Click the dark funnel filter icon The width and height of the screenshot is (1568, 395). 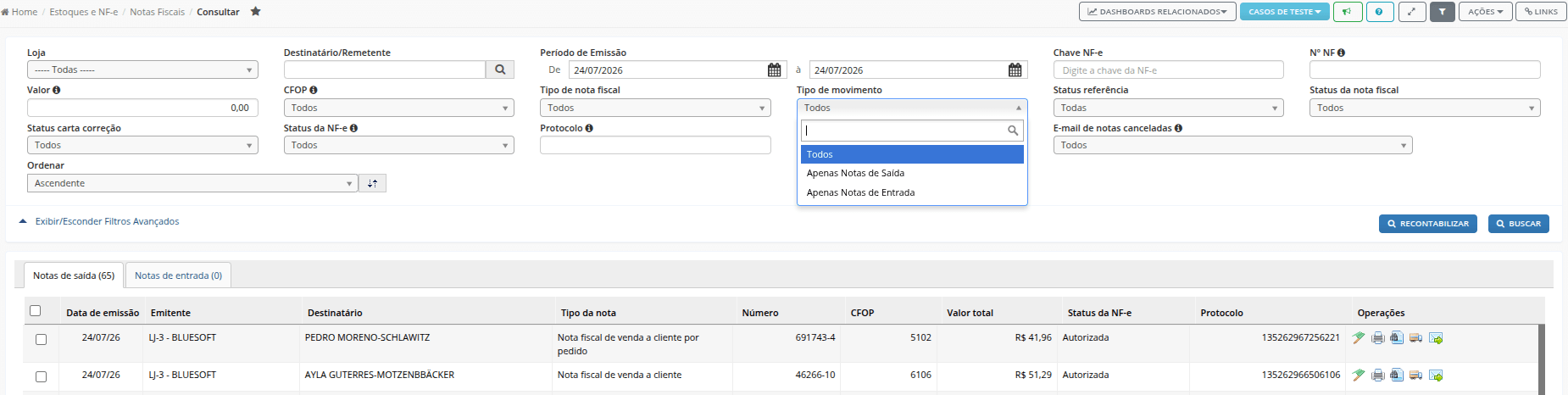pos(1442,12)
